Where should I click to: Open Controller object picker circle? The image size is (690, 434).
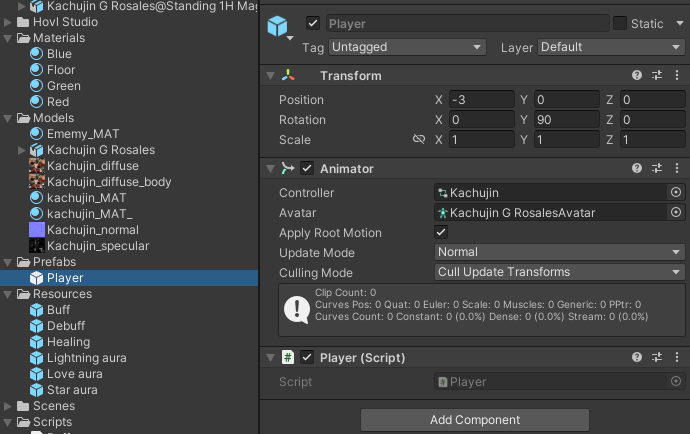(x=676, y=192)
